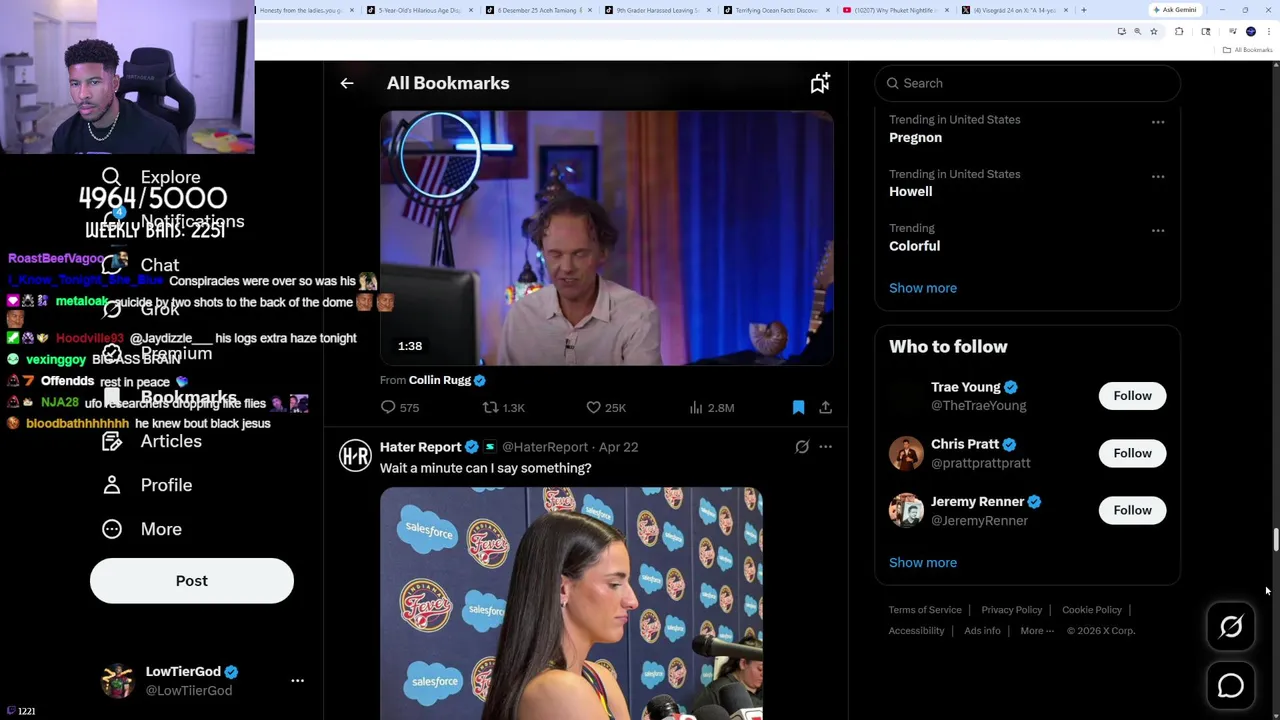Open the bookmark folders icon in header
The height and width of the screenshot is (720, 1280).
point(820,83)
